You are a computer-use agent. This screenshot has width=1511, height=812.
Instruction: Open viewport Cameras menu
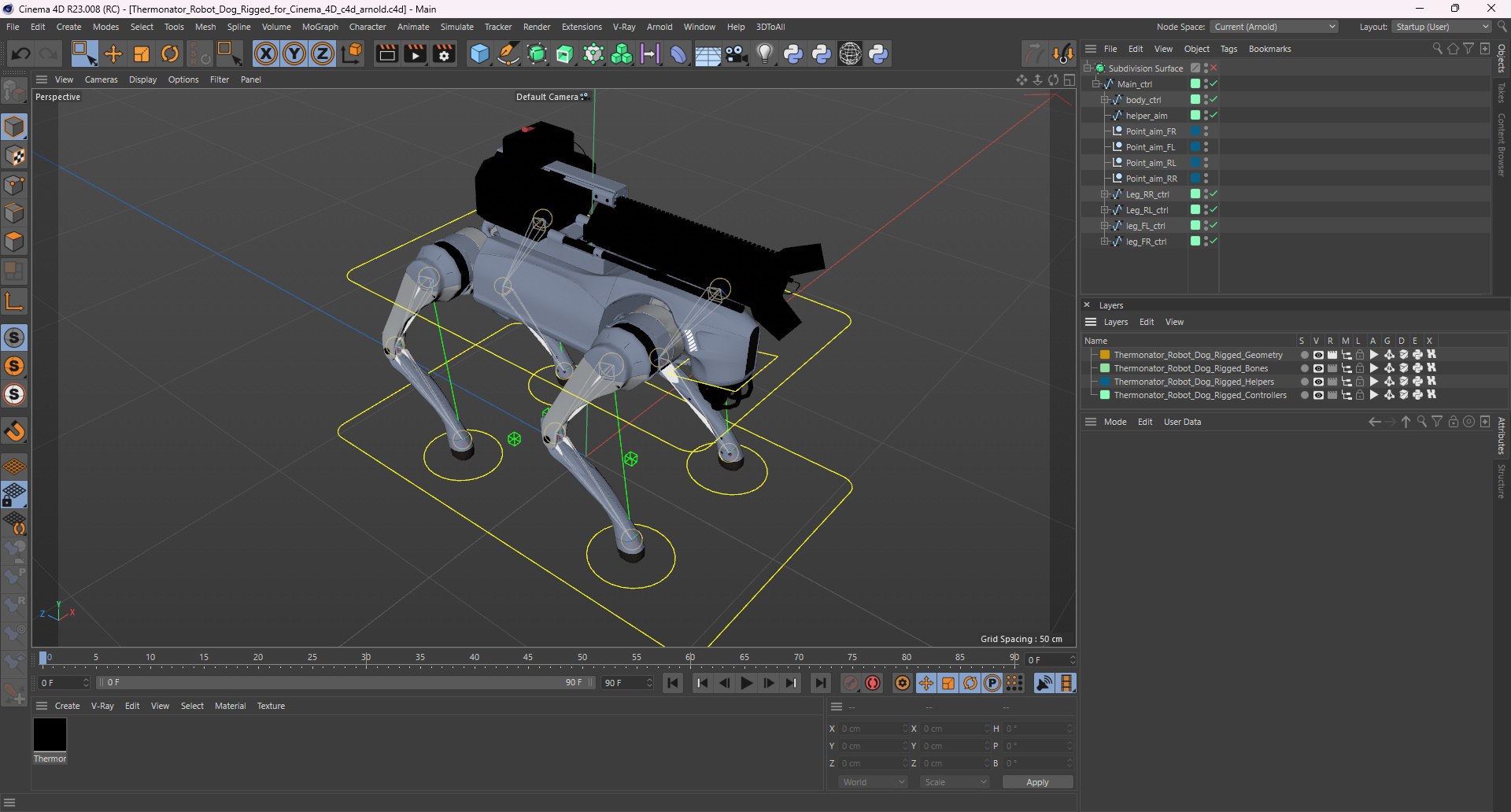click(x=101, y=79)
